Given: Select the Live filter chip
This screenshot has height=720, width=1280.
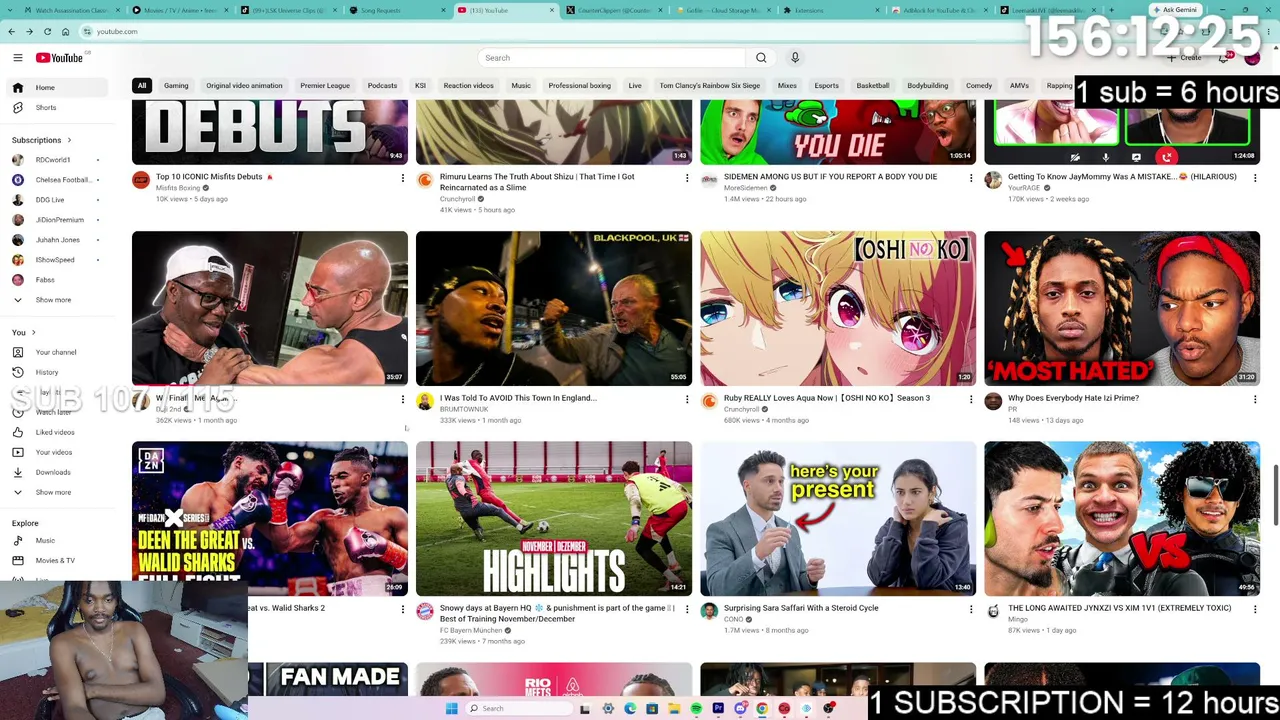Looking at the screenshot, I should coord(635,86).
